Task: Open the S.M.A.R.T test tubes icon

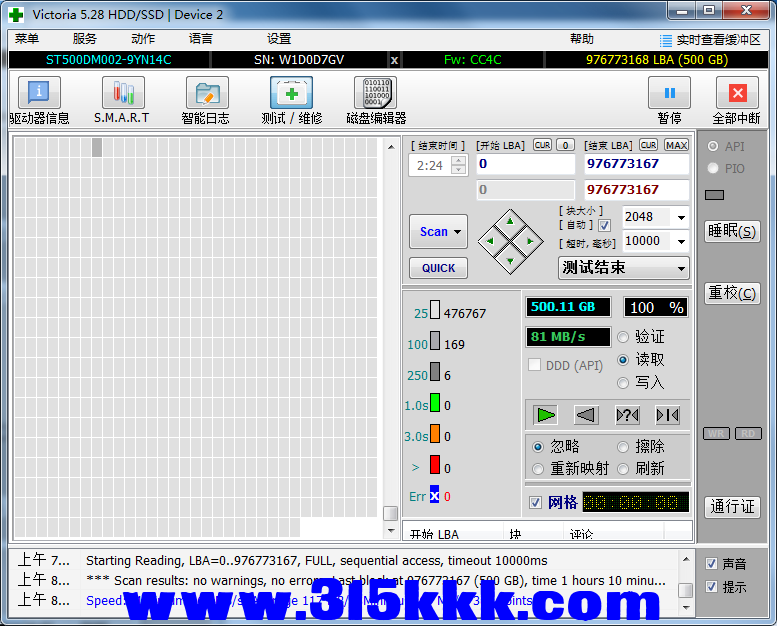Action: point(123,93)
